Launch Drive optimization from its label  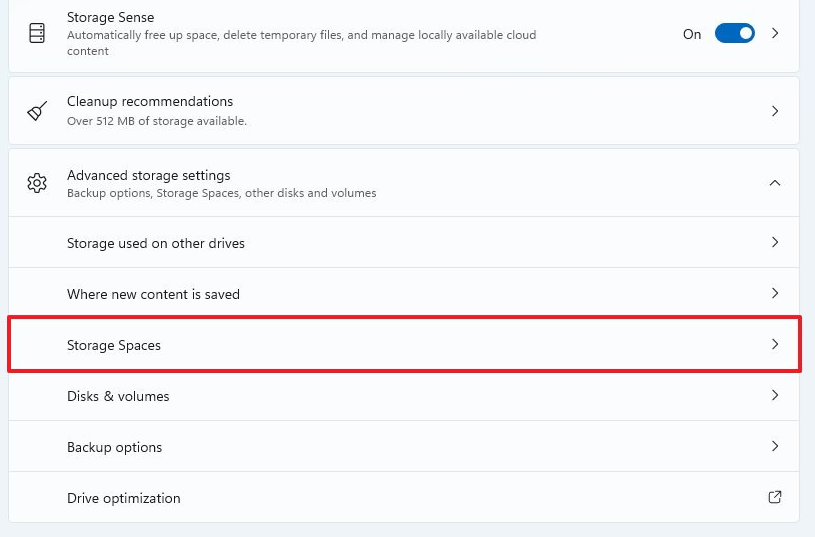[x=124, y=498]
